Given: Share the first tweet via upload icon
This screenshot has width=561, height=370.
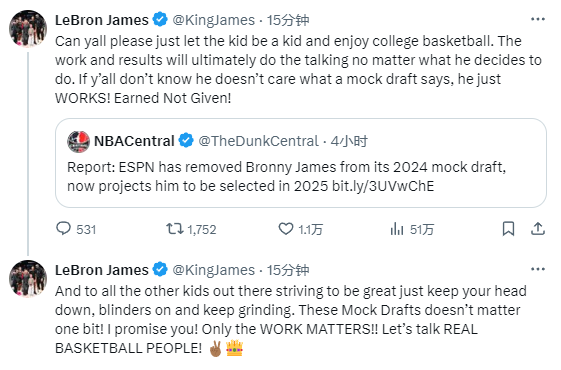Looking at the screenshot, I should click(537, 229).
